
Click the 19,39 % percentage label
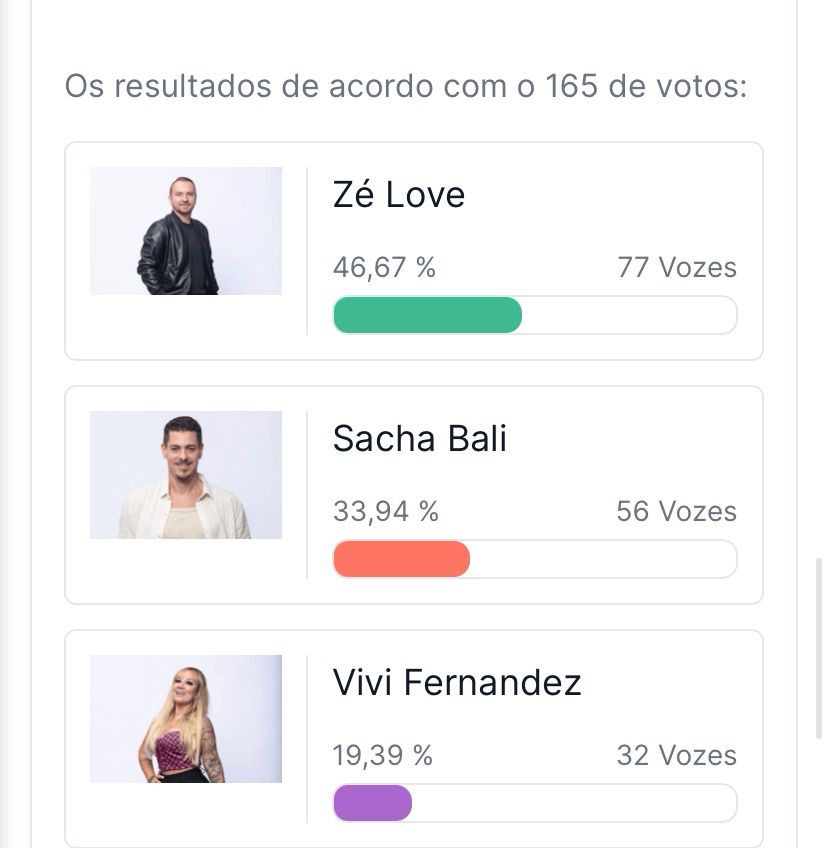(x=382, y=756)
